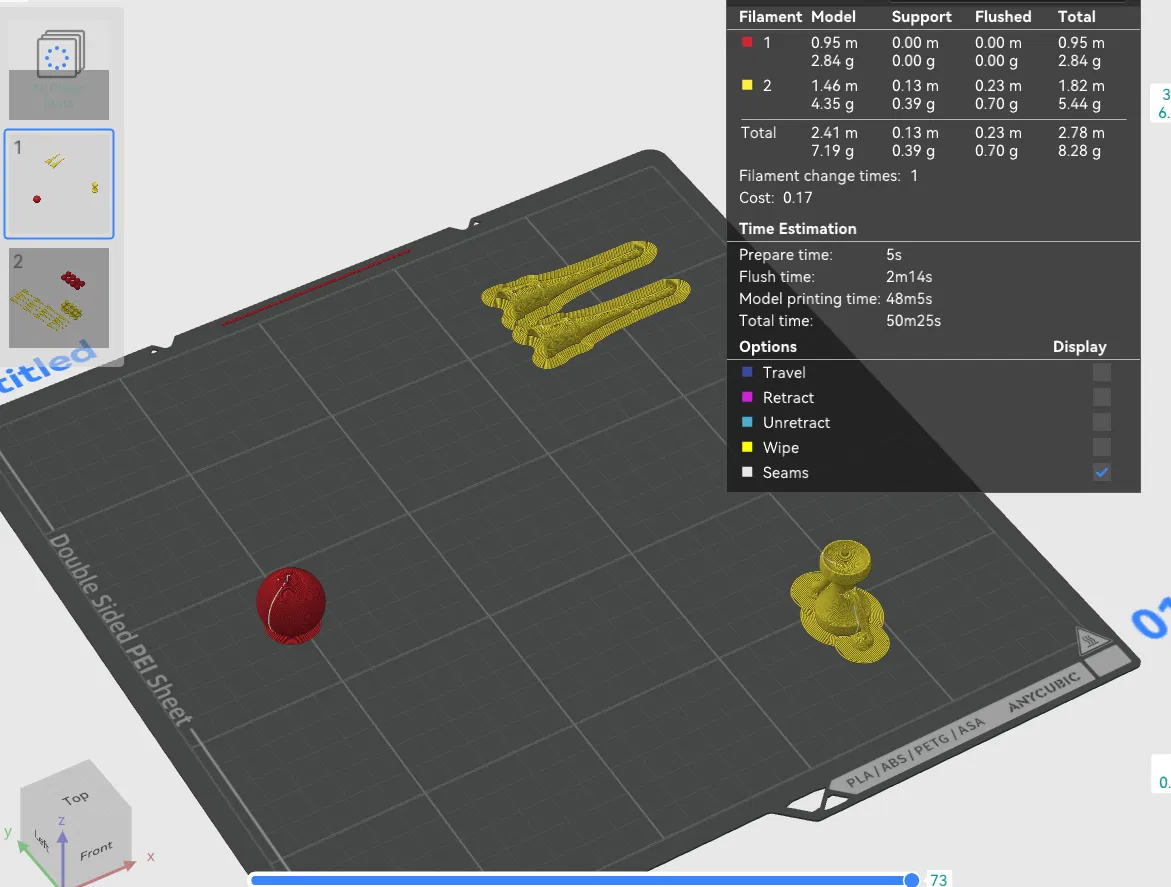
Task: Enable Wipe display checkbox
Action: pos(1102,447)
